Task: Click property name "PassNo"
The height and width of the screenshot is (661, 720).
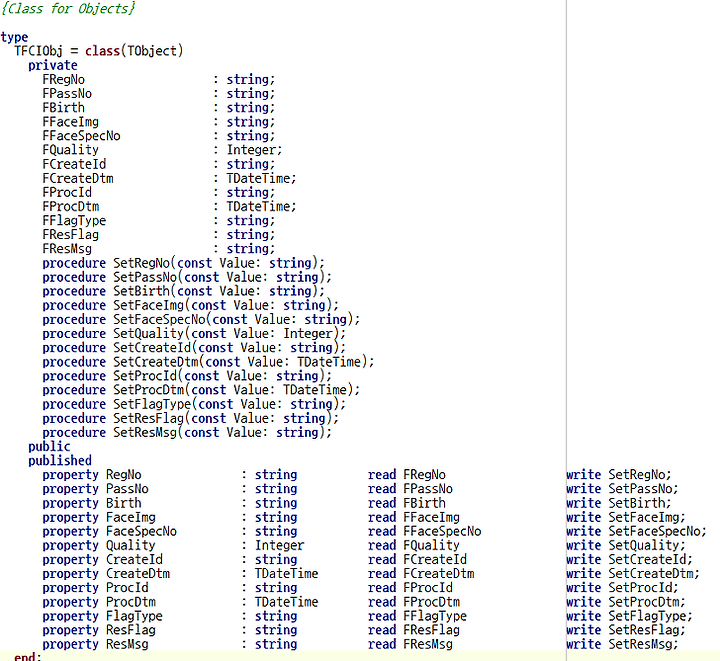Action: click(x=128, y=489)
